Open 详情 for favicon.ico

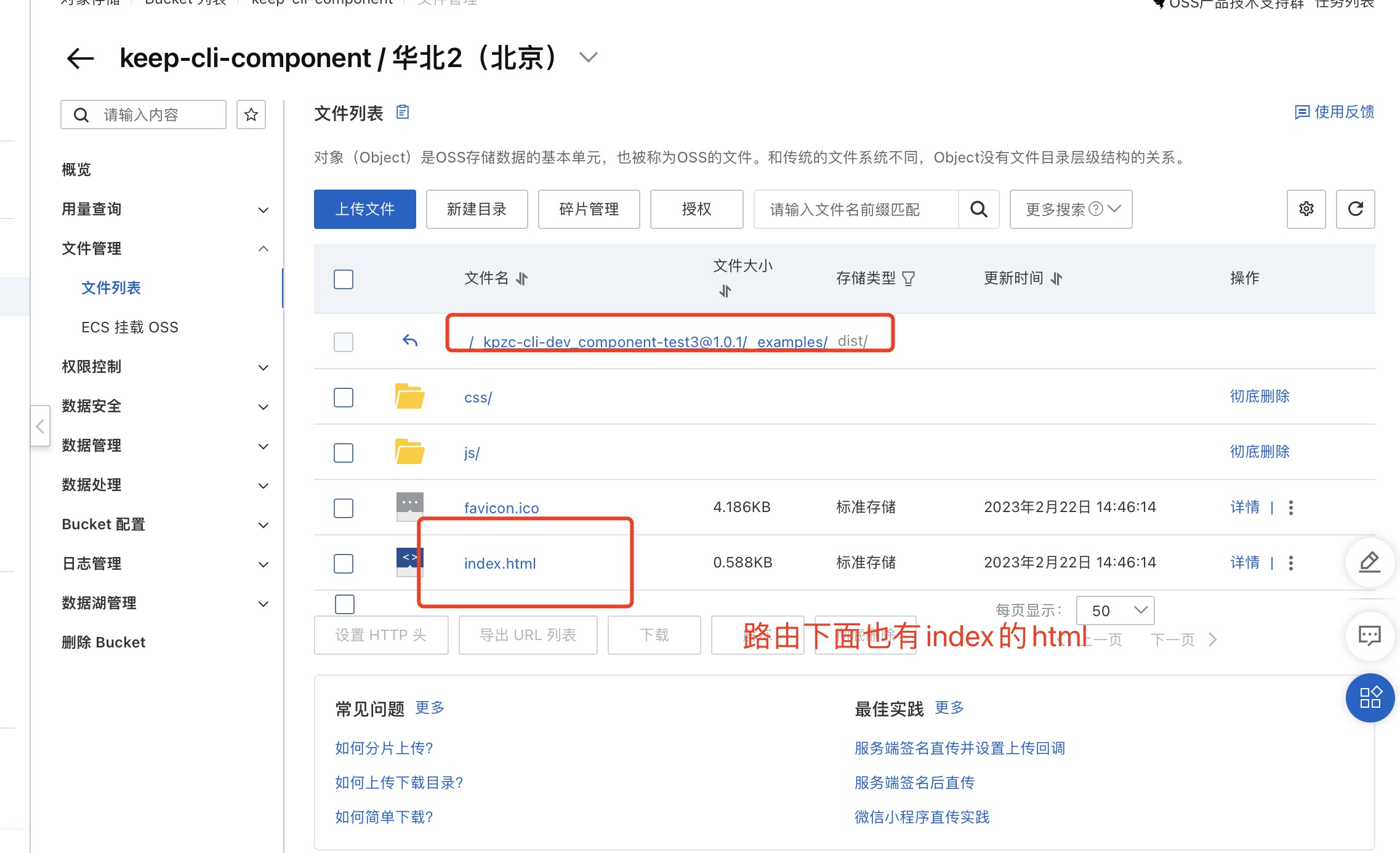pyautogui.click(x=1245, y=507)
